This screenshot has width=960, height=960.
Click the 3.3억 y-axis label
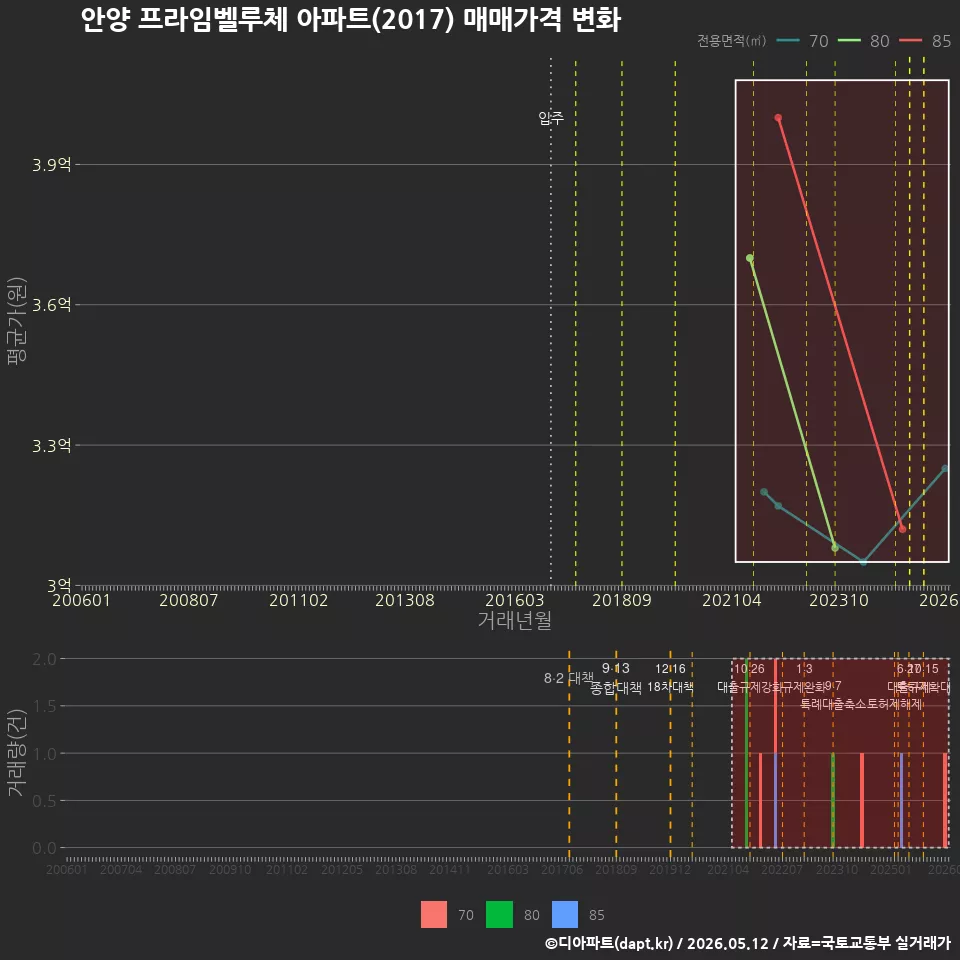coord(51,445)
